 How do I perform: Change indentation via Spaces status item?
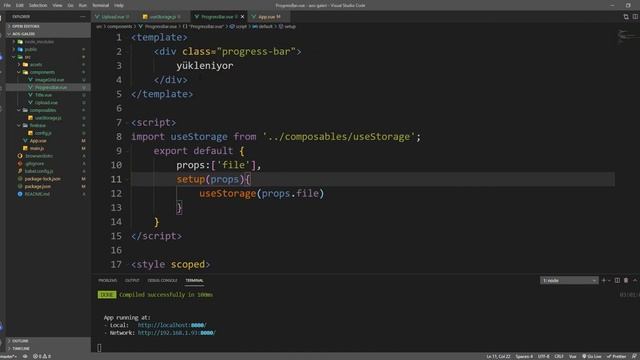click(524, 356)
